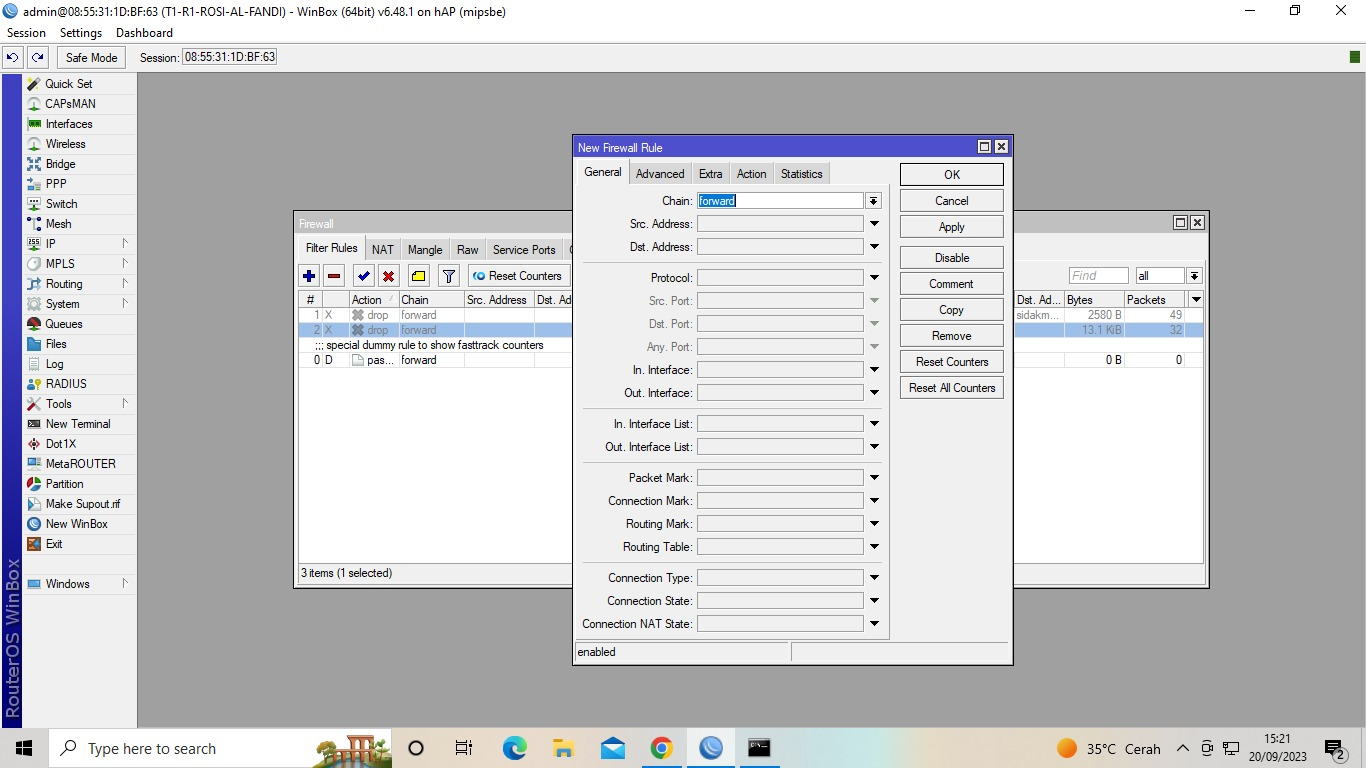The height and width of the screenshot is (768, 1366).
Task: Switch to Statistics tab
Action: pyautogui.click(x=801, y=174)
